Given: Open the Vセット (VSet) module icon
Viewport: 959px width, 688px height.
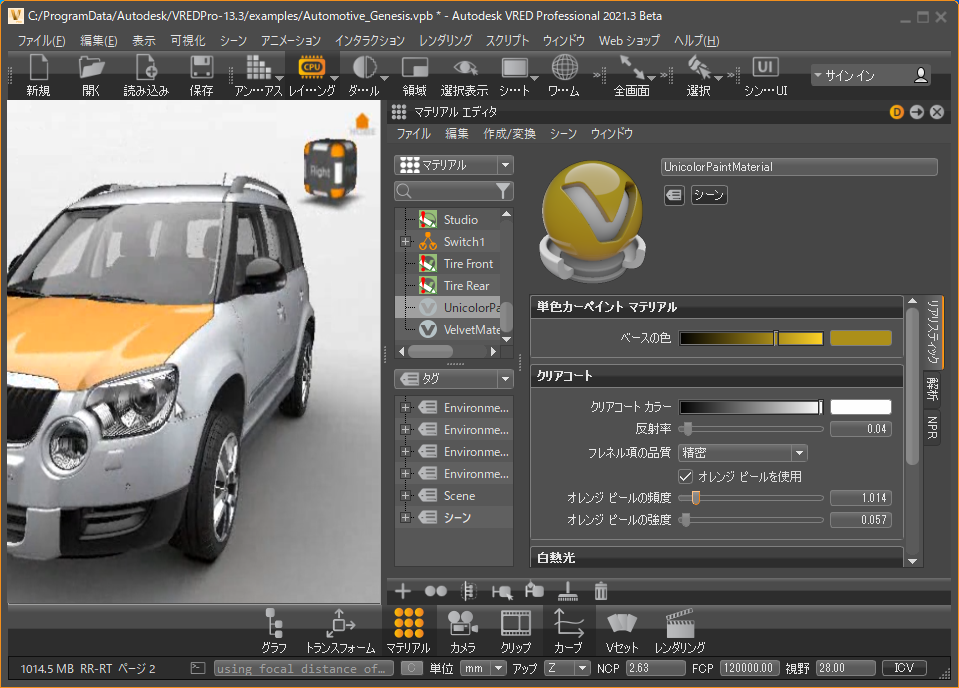Looking at the screenshot, I should pos(622,624).
